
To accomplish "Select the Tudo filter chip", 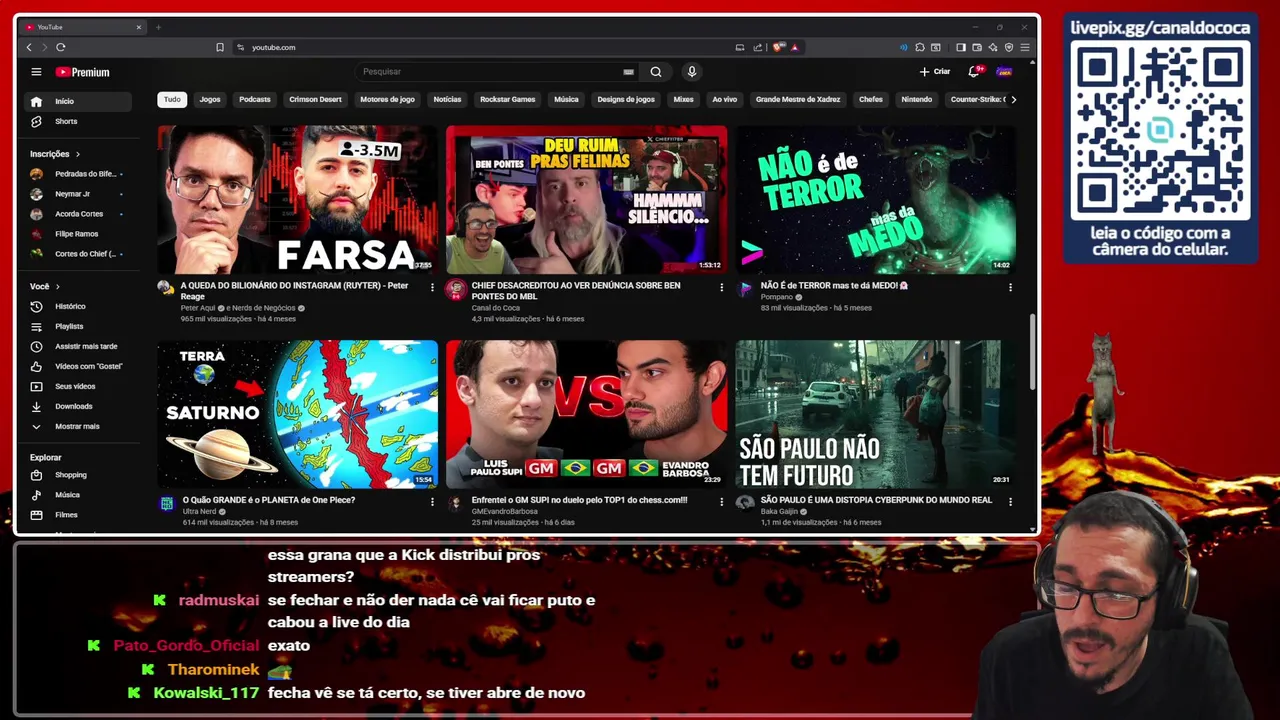I will (172, 99).
